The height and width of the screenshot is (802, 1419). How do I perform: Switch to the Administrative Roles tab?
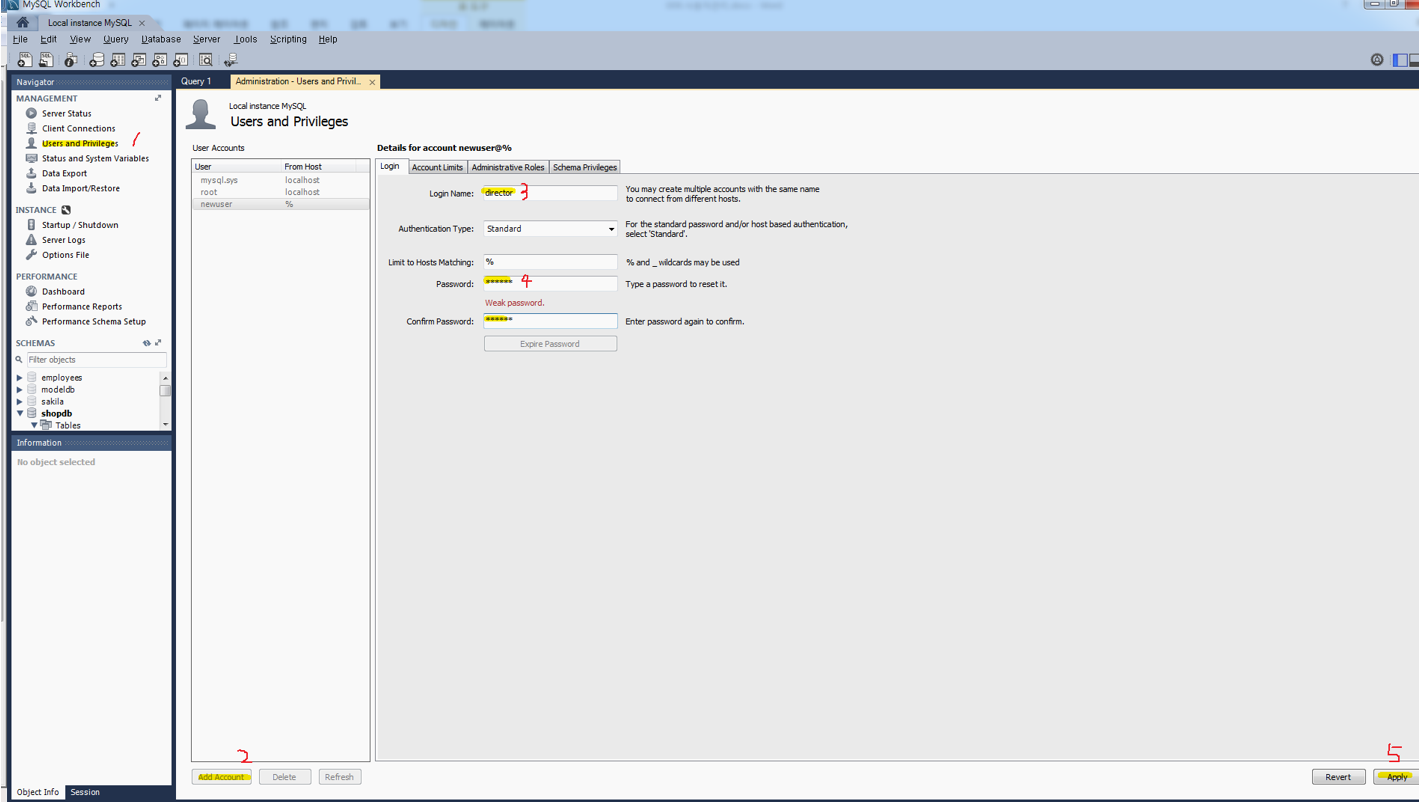508,167
